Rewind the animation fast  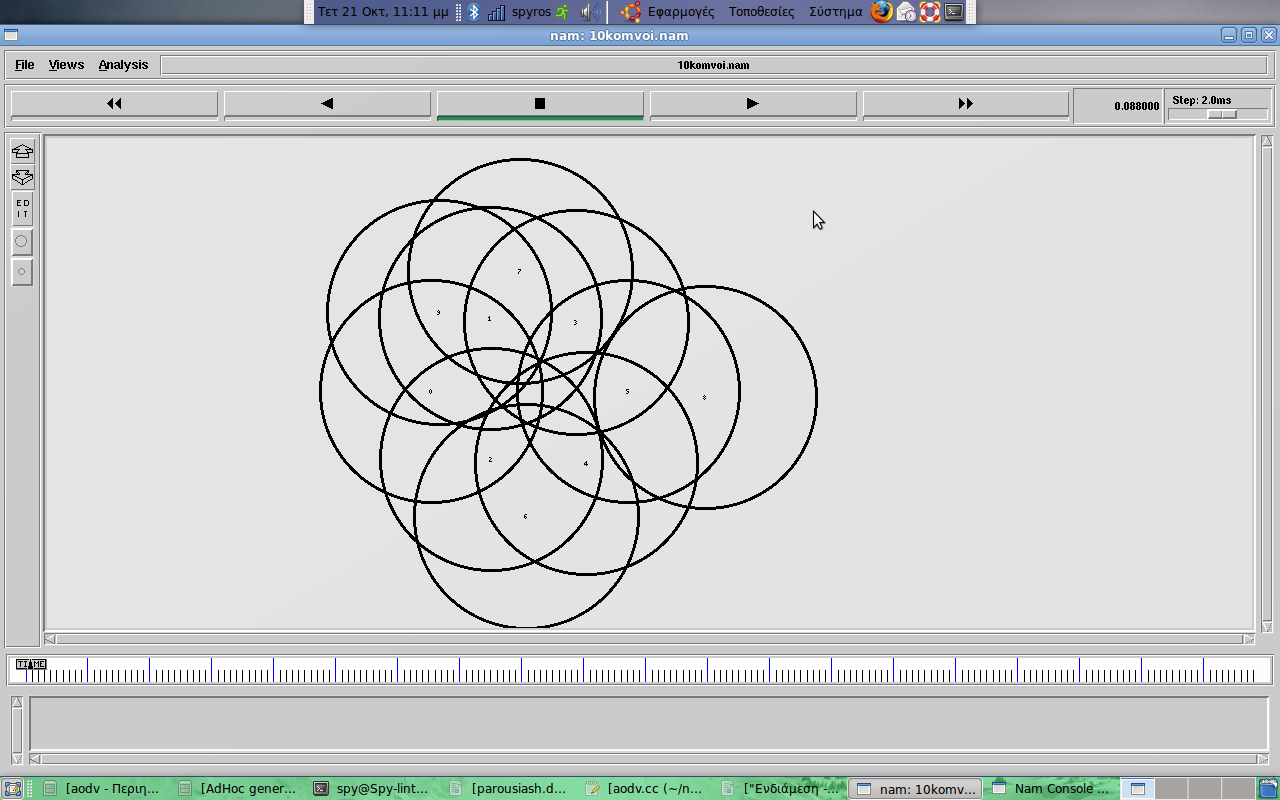pyautogui.click(x=114, y=104)
